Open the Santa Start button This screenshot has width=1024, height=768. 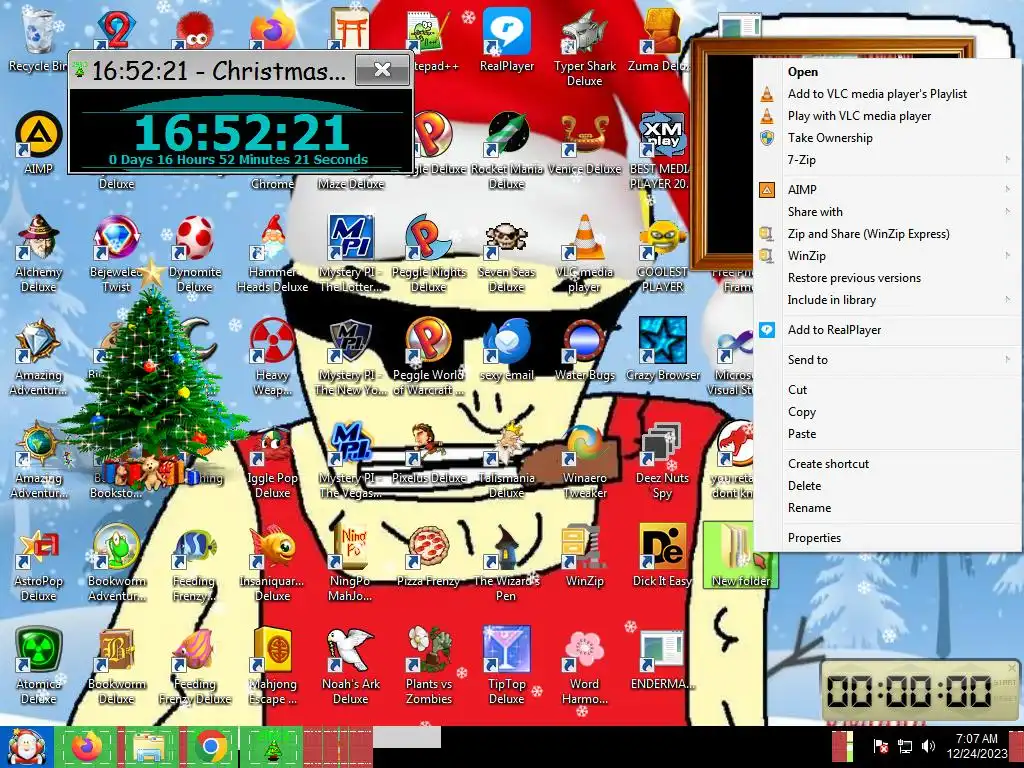pyautogui.click(x=26, y=747)
